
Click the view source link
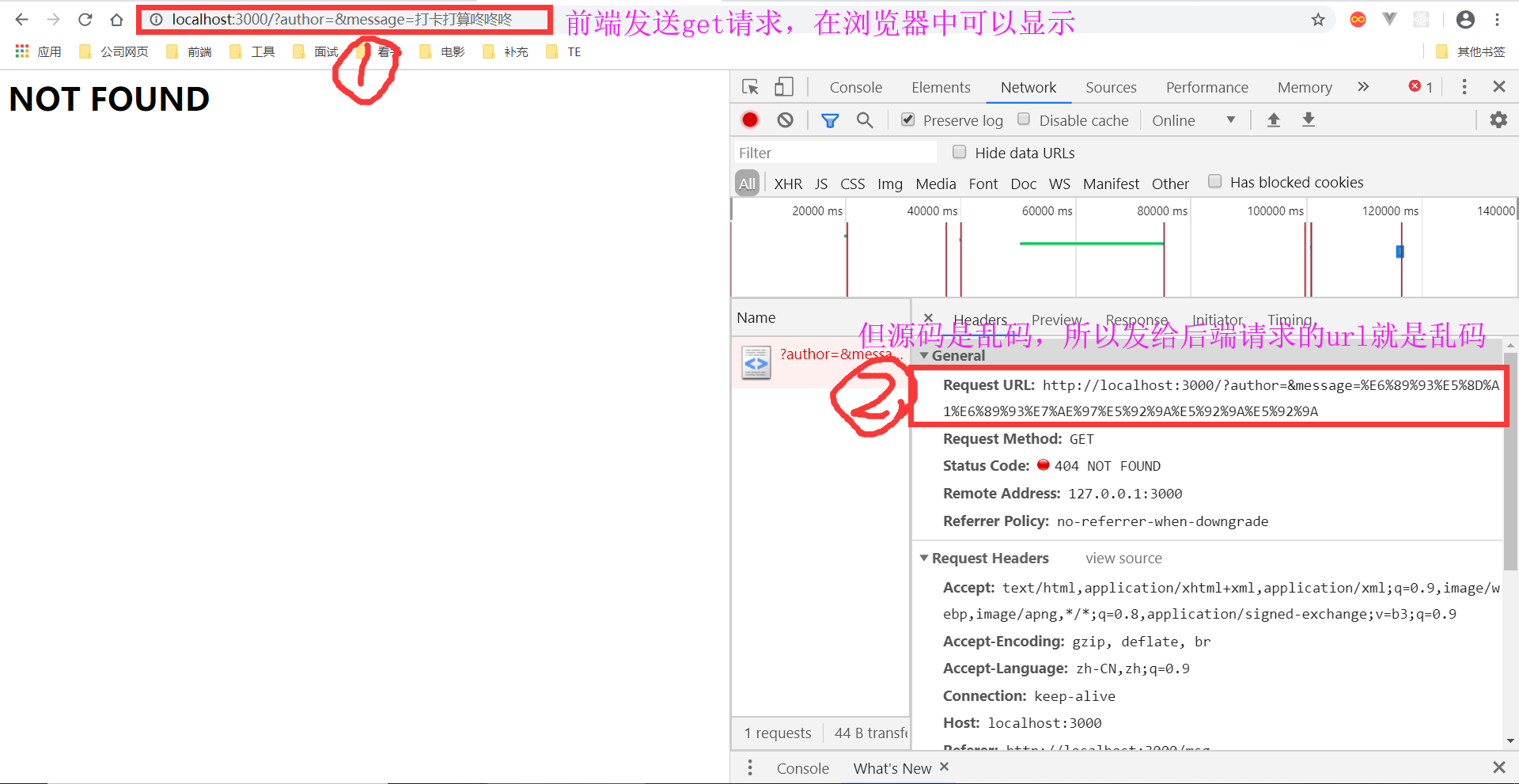[x=1123, y=558]
